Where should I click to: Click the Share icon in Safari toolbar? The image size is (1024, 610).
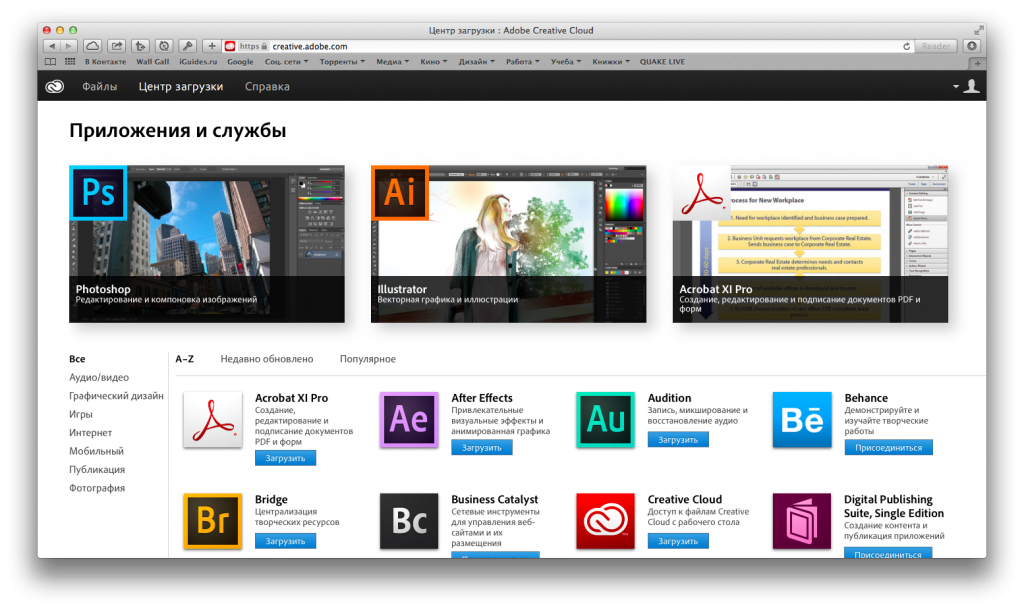pyautogui.click(x=117, y=46)
